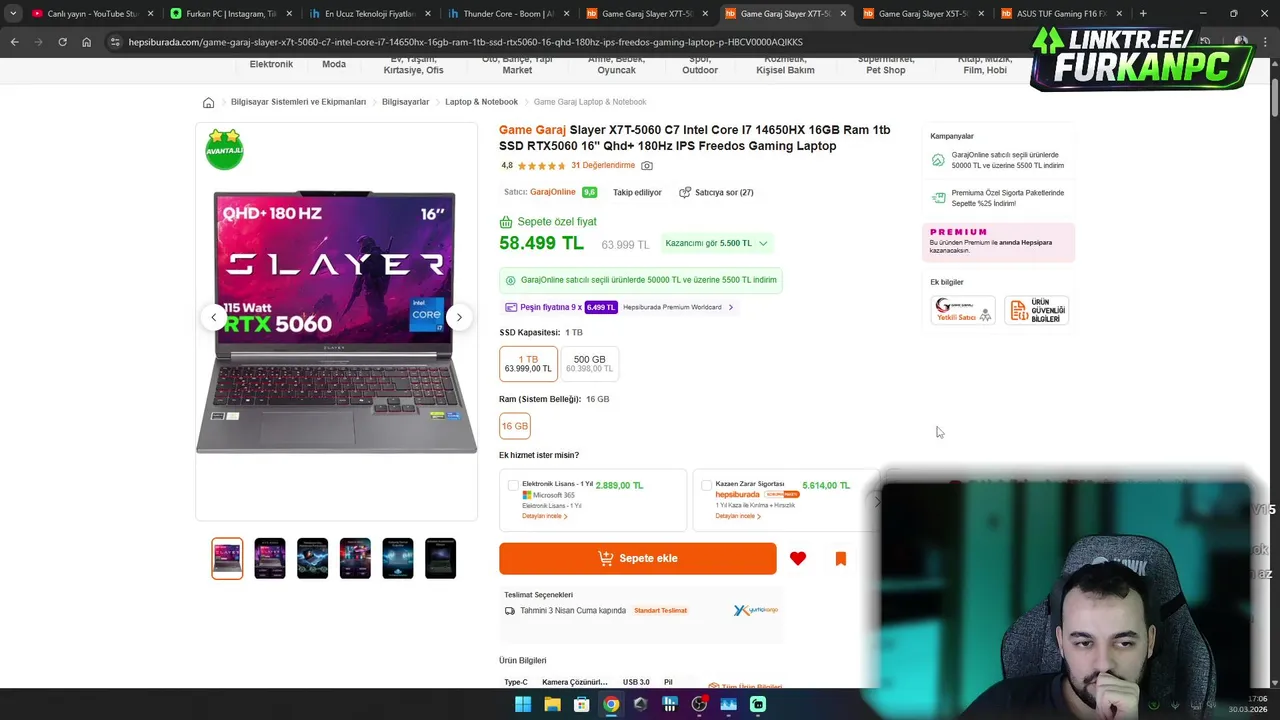Screen dimensions: 1280x720
Task: Open new browser tab plus icon
Action: pyautogui.click(x=1143, y=13)
